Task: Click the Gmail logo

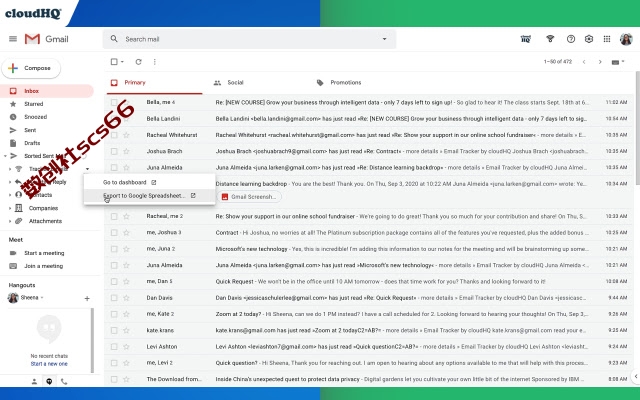Action: pos(47,39)
